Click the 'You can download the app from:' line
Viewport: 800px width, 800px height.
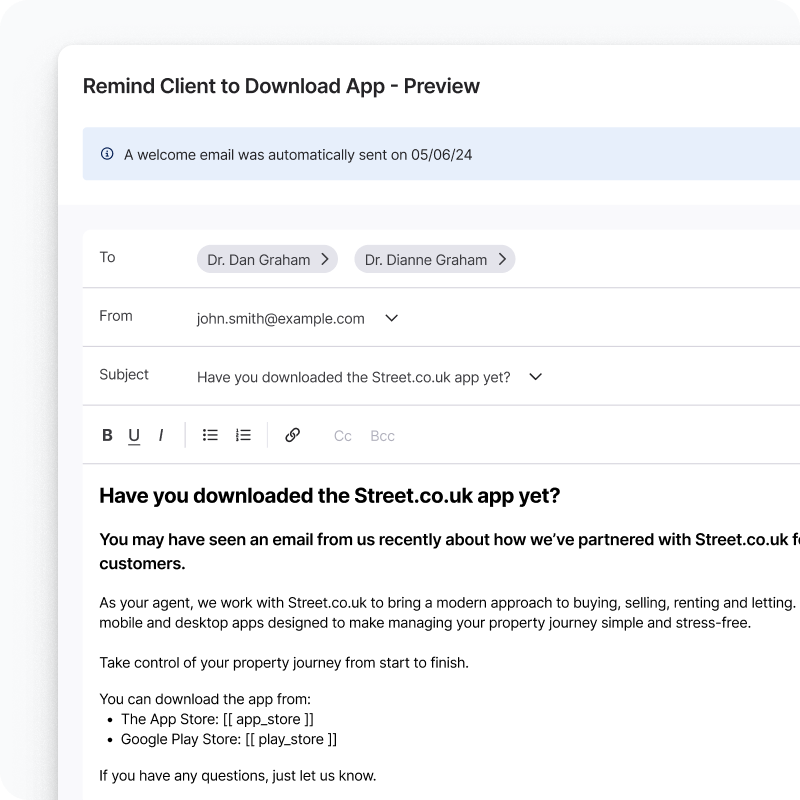tap(205, 699)
